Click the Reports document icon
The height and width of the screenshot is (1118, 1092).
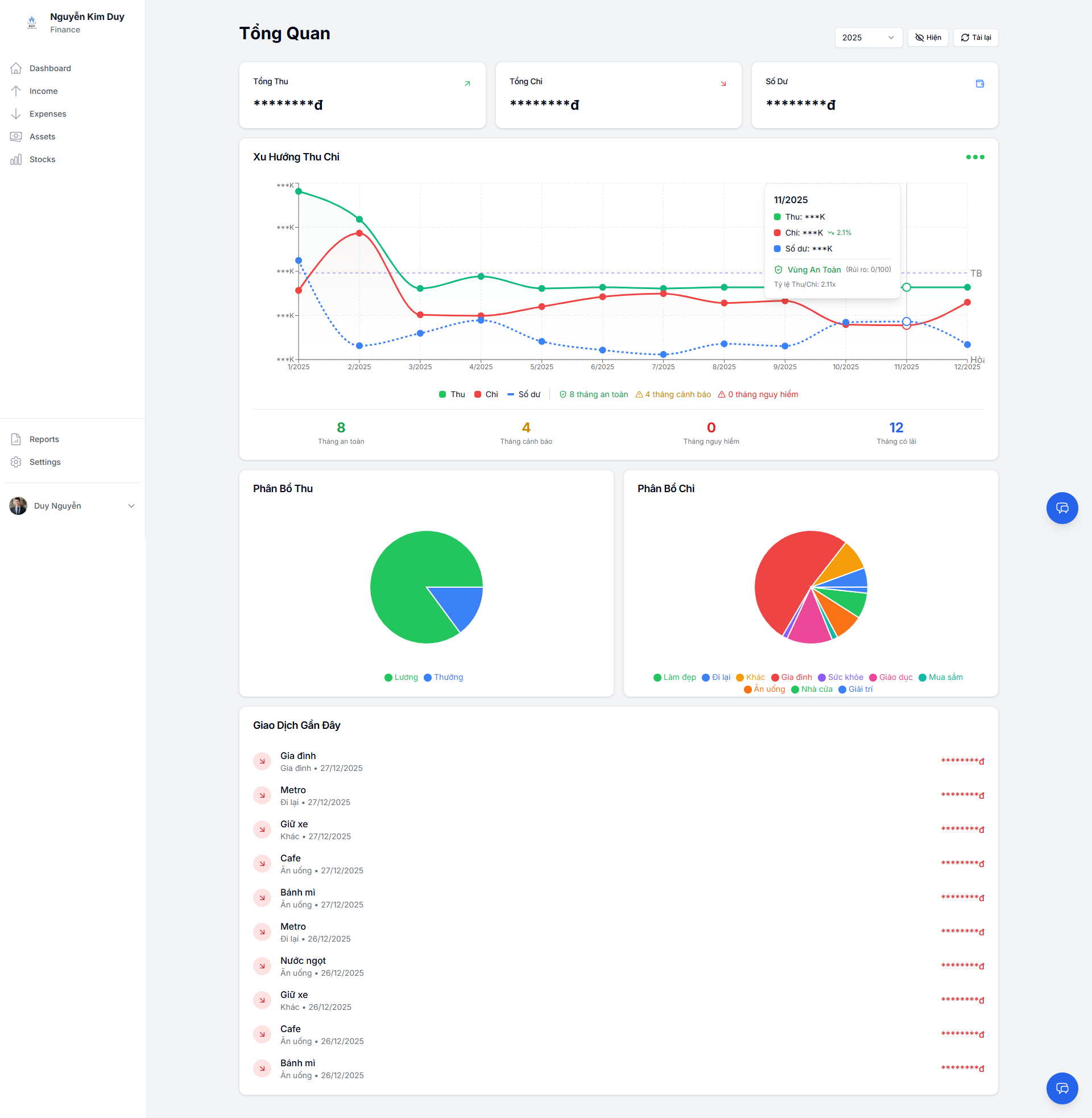click(16, 439)
